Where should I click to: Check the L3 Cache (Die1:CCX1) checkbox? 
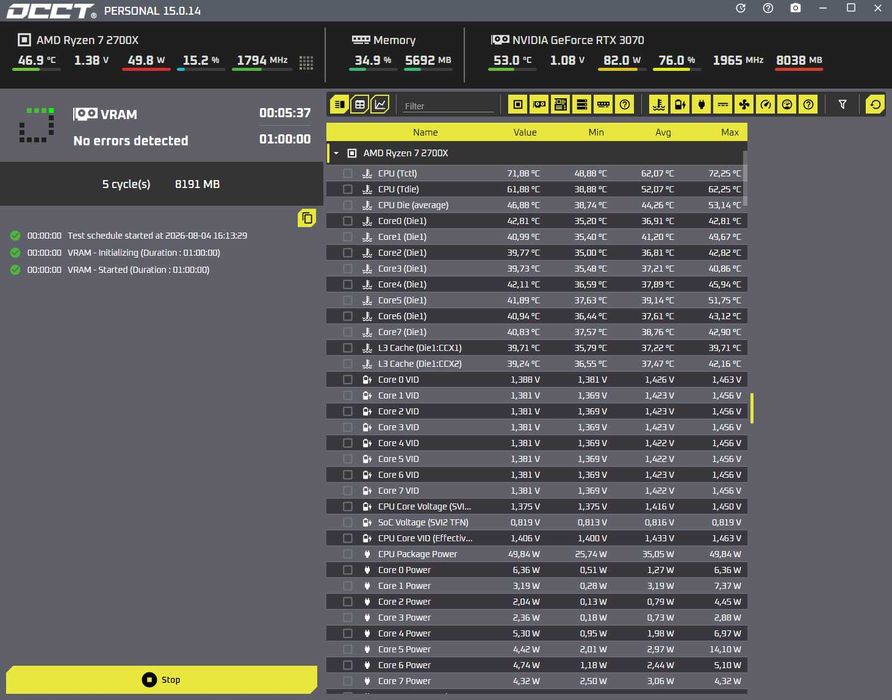click(348, 348)
